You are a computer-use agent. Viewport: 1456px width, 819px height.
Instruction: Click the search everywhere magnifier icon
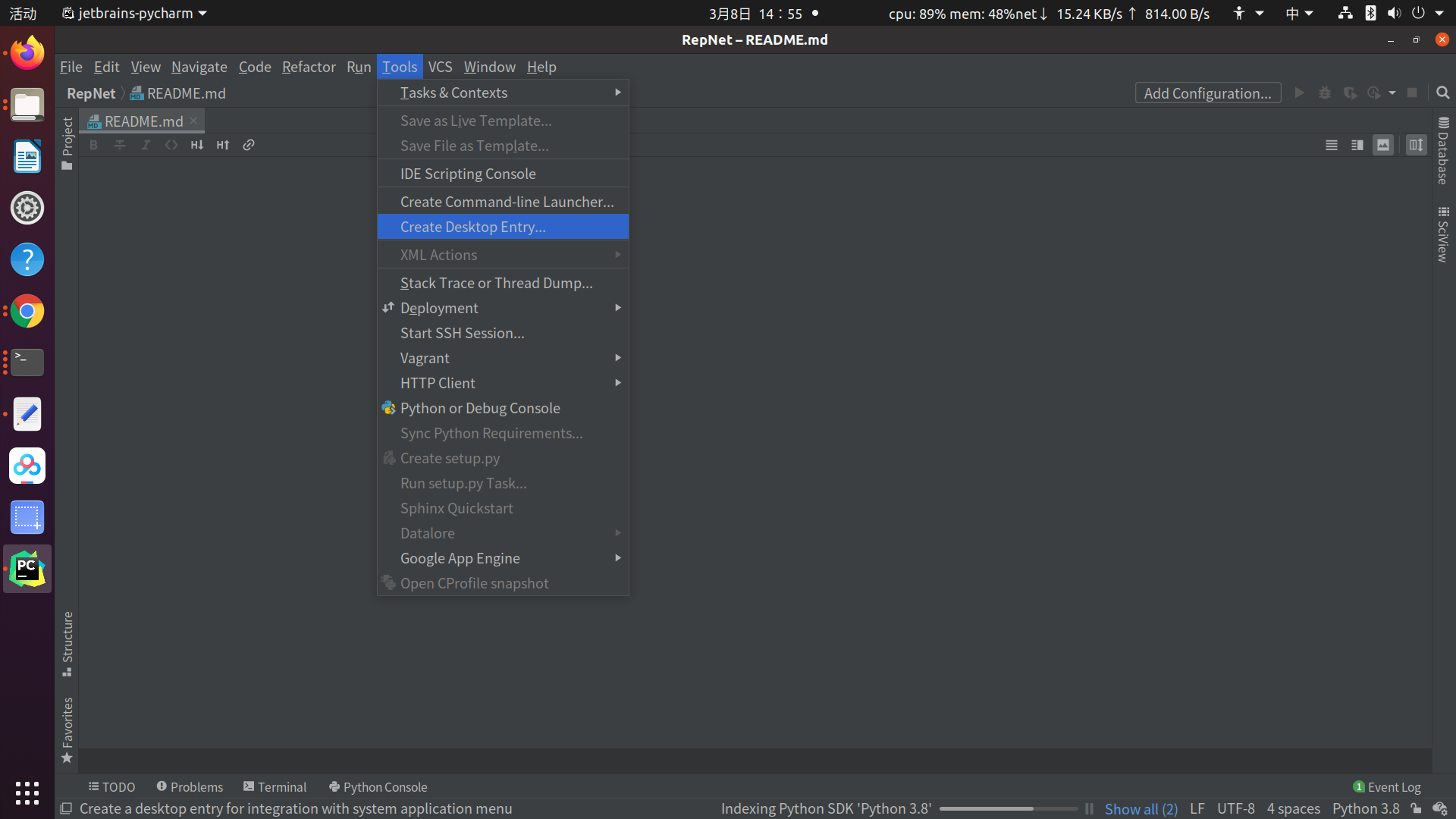tap(1442, 93)
